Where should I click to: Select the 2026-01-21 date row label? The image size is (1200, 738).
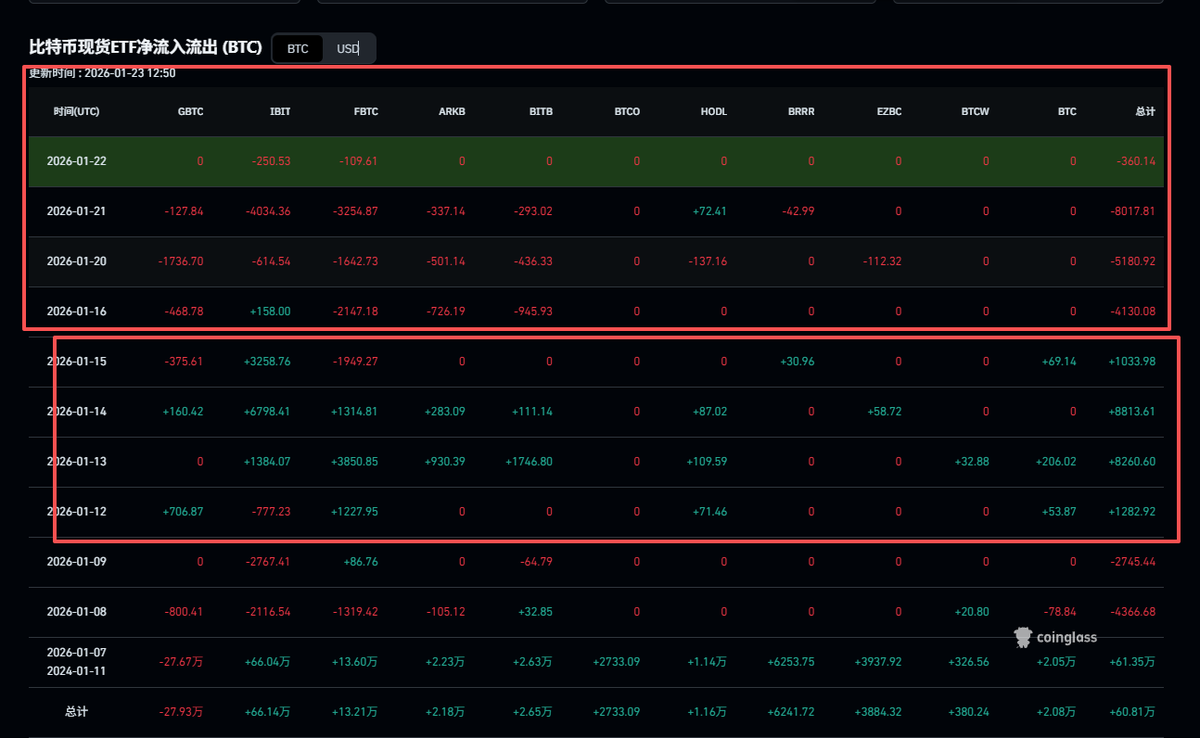(76, 211)
